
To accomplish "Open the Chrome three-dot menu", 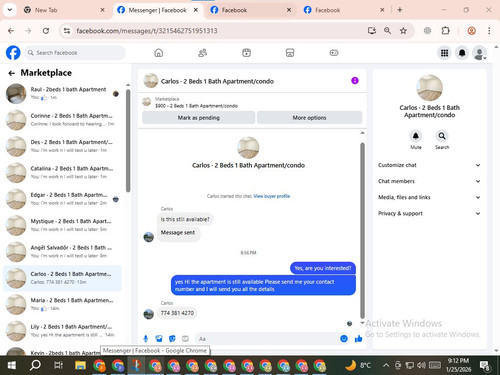I will point(489,31).
